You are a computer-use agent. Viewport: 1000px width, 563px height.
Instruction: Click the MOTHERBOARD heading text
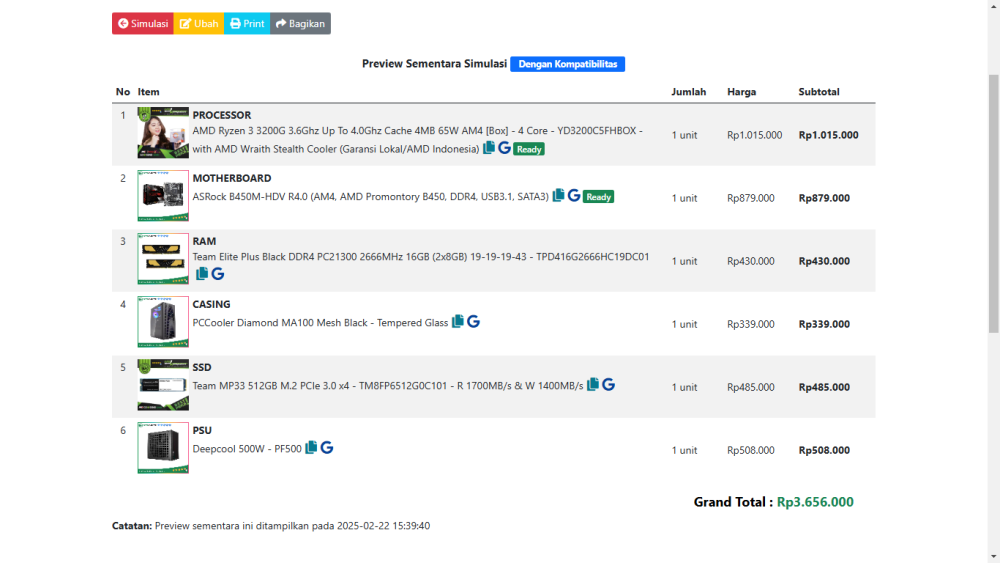(232, 179)
